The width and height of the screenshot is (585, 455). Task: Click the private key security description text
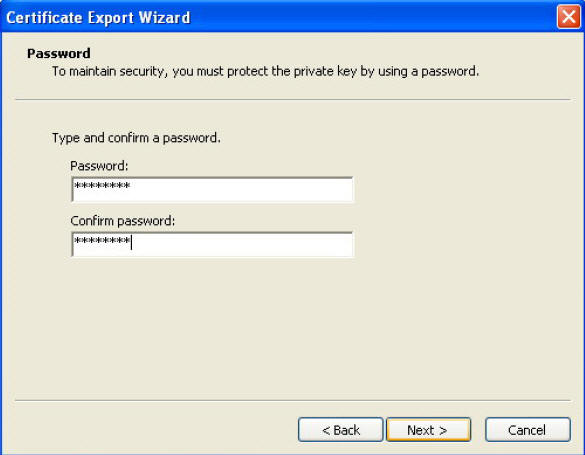coord(265,71)
